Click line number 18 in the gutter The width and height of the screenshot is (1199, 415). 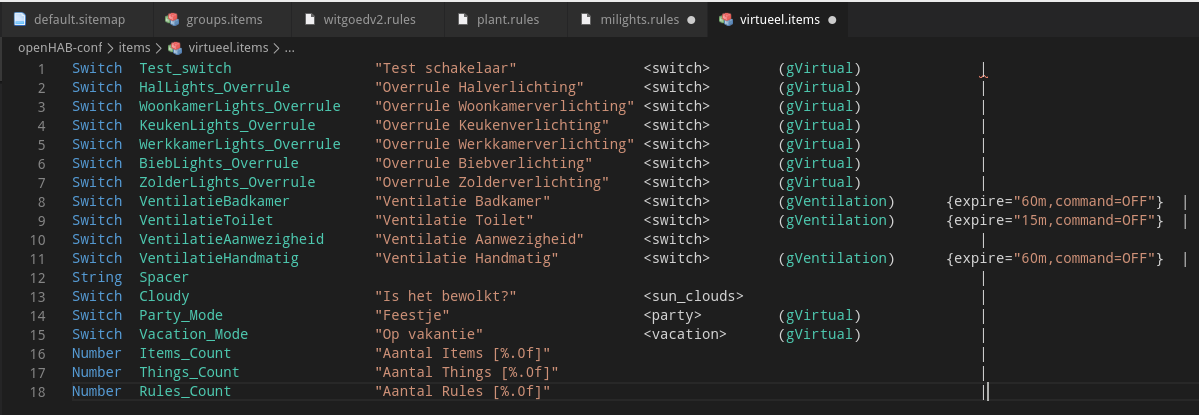click(37, 391)
